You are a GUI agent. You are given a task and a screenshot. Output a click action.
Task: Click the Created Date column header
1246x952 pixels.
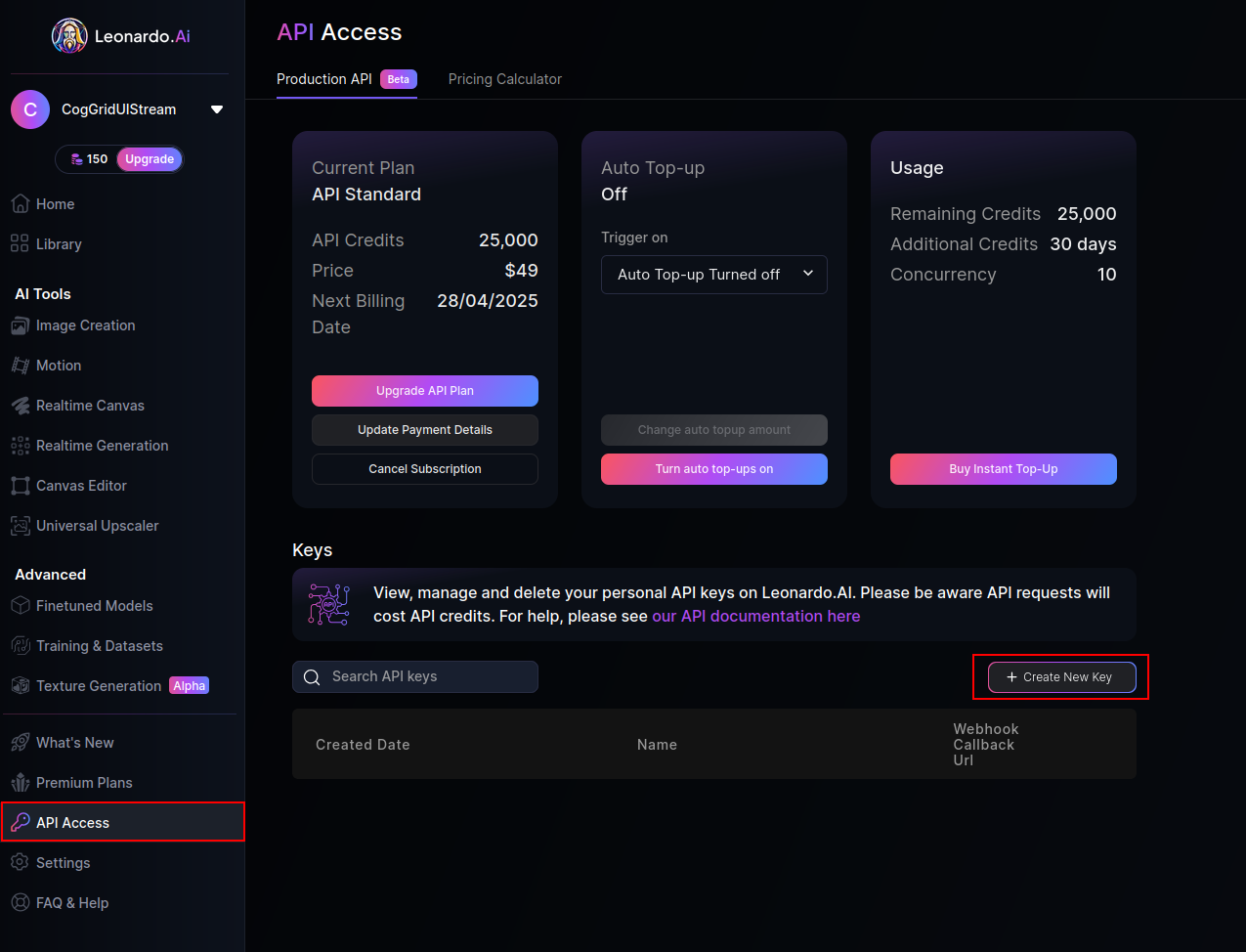point(363,745)
